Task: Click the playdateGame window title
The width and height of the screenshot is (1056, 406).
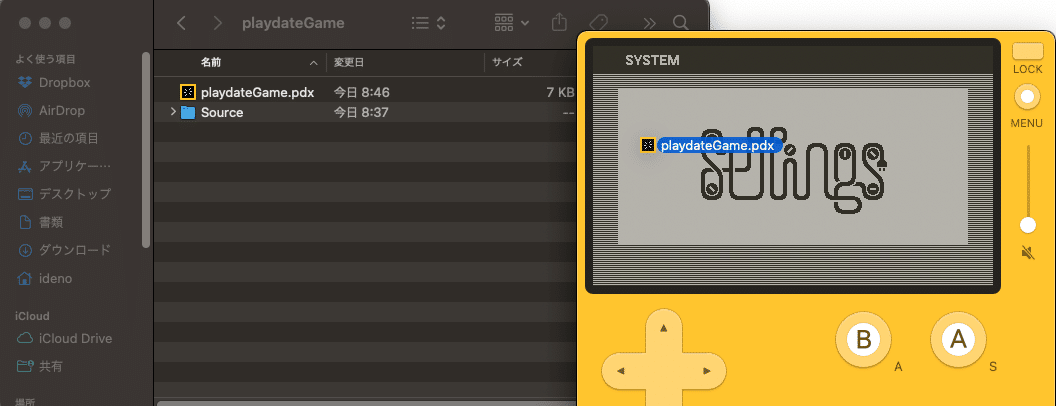Action: pyautogui.click(x=293, y=23)
